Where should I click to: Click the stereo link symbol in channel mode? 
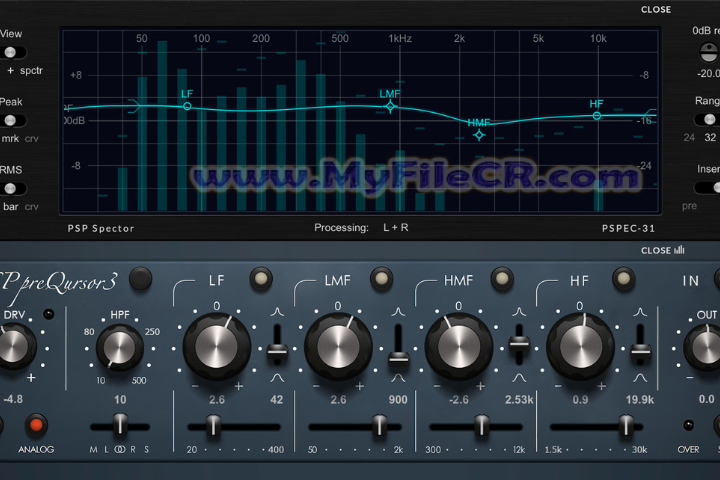(119, 450)
